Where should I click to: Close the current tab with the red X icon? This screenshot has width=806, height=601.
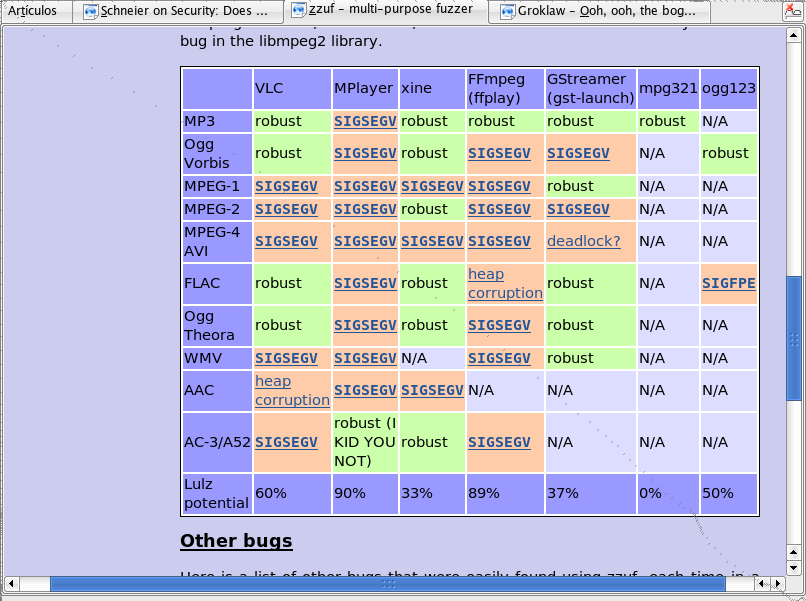tap(792, 10)
